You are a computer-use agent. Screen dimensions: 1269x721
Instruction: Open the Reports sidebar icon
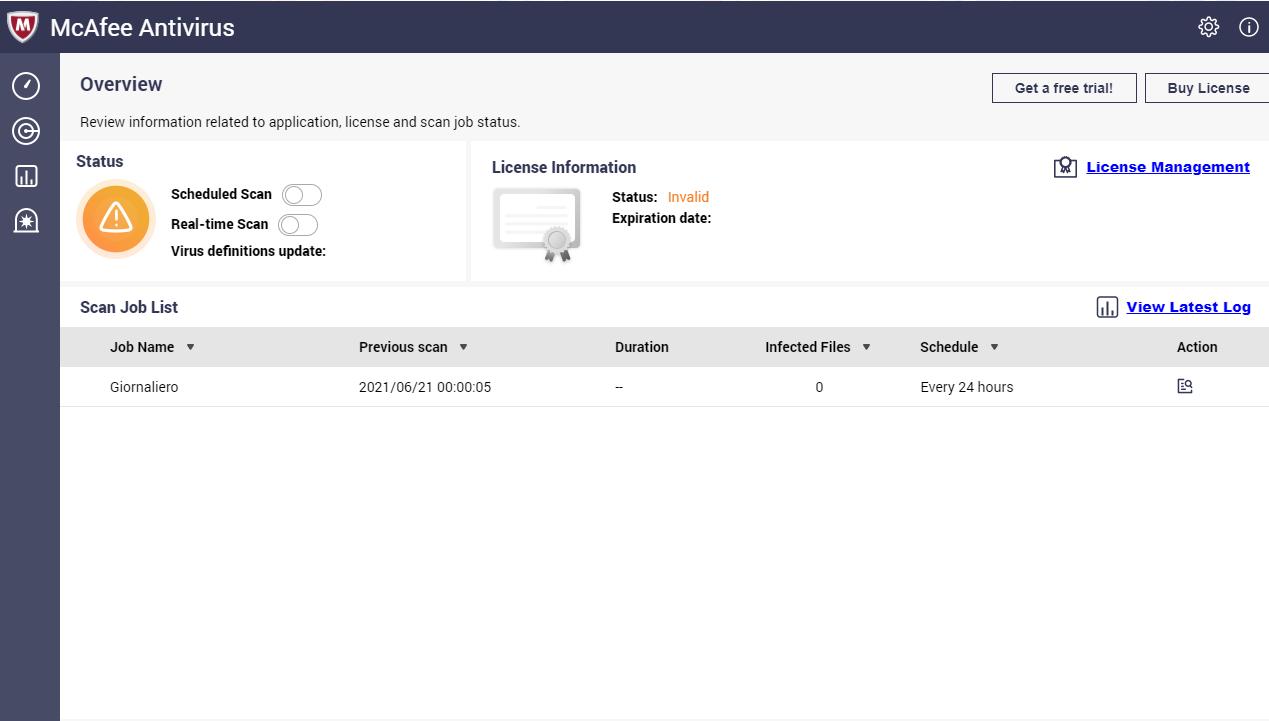coord(26,176)
